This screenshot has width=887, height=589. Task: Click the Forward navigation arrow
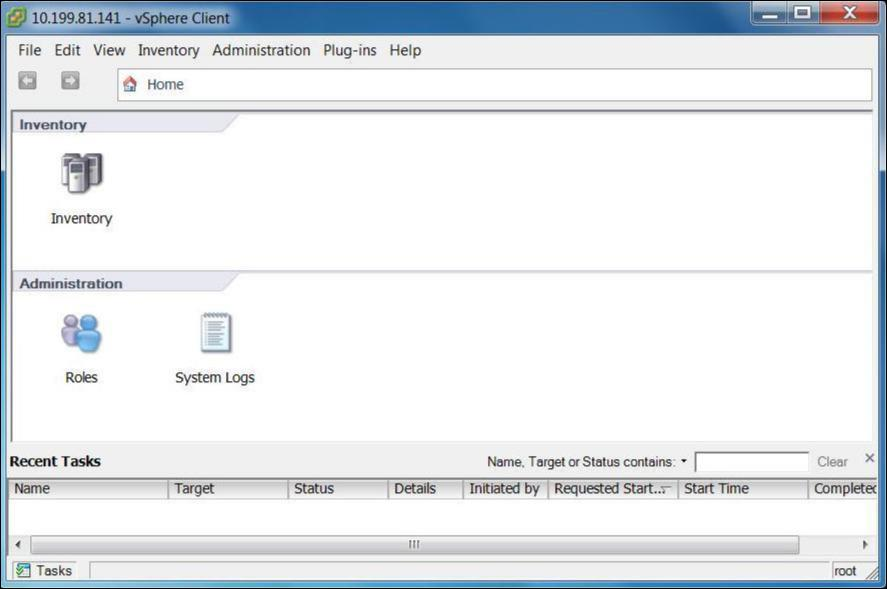70,81
